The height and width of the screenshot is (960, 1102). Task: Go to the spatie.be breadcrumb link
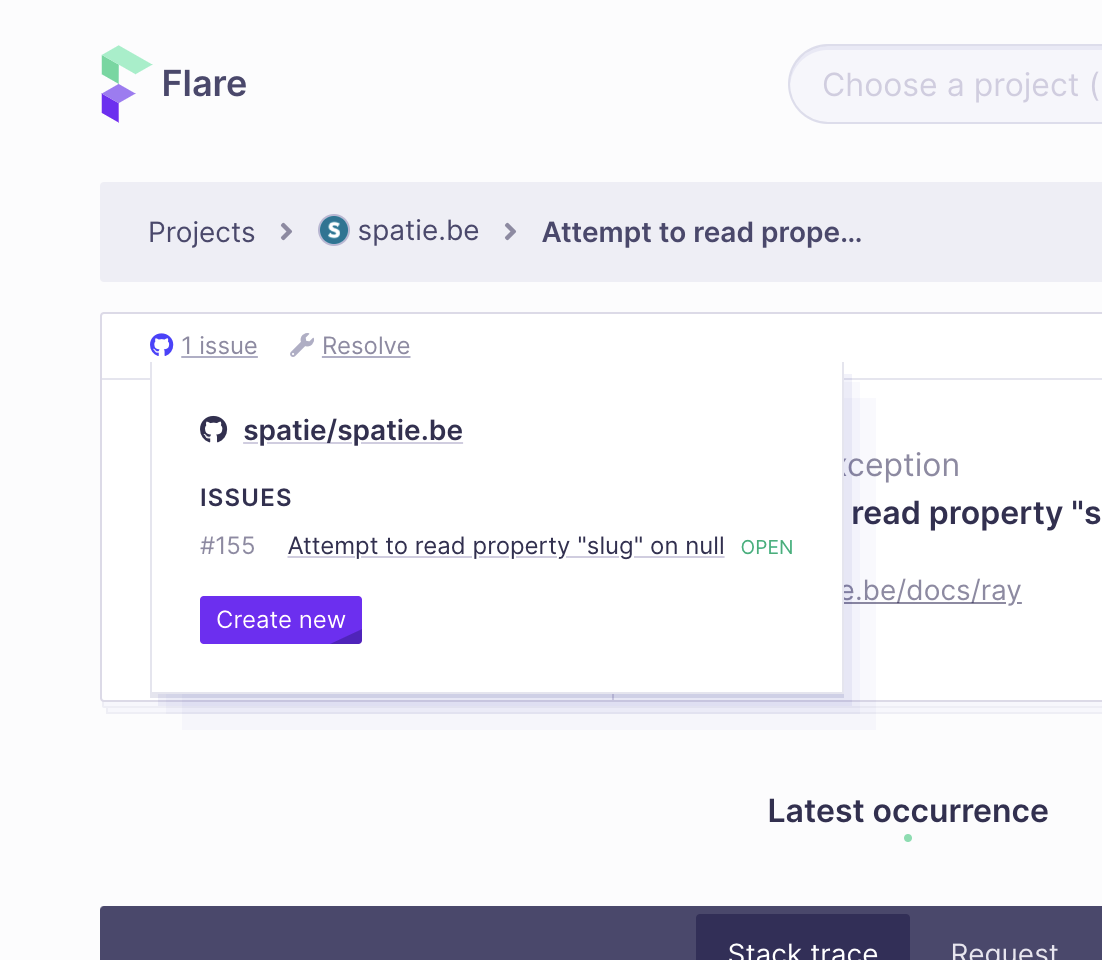(x=418, y=231)
